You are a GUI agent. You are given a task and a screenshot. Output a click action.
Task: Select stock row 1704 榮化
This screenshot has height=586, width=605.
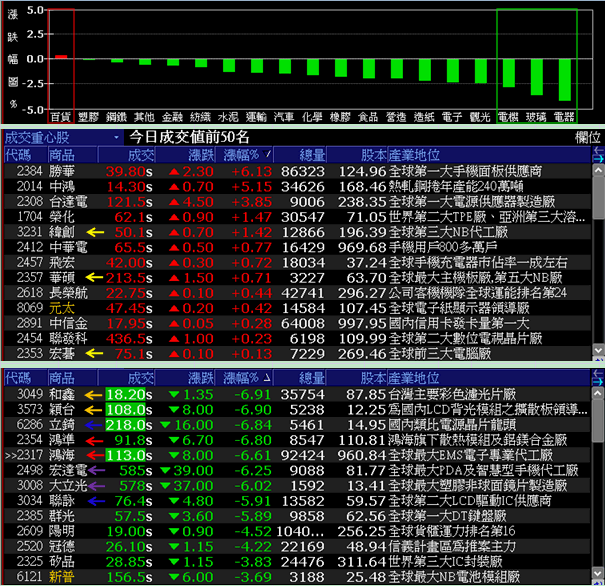[x=297, y=217]
